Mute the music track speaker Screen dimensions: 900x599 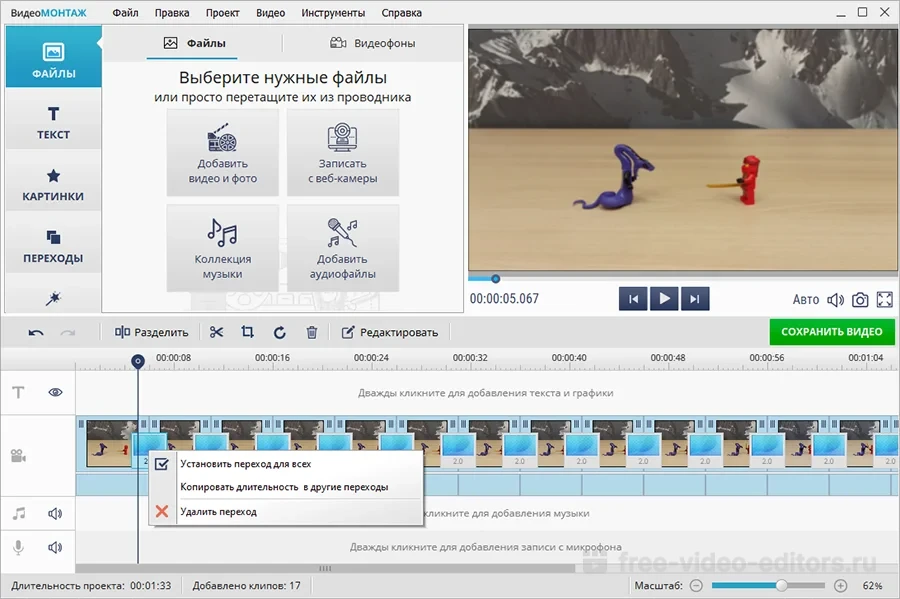[x=56, y=514]
